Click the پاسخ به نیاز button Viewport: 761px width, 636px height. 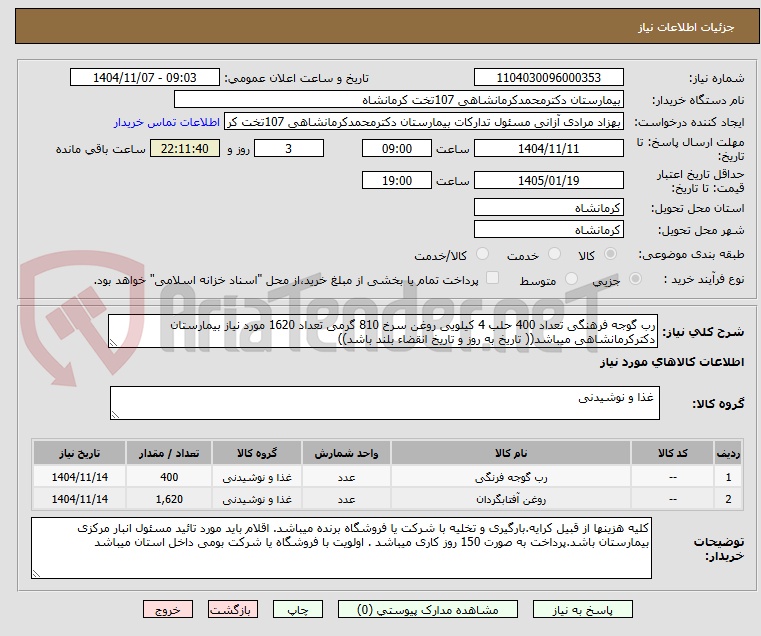coord(582,610)
